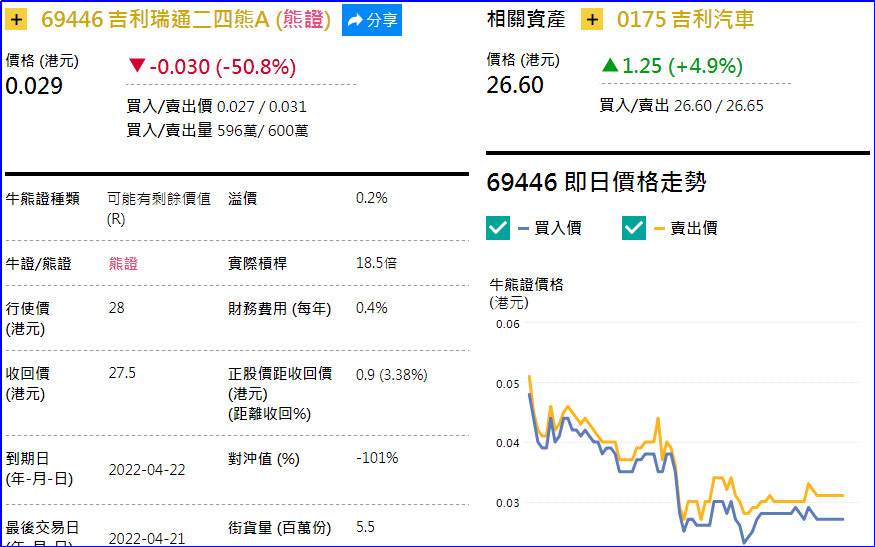Viewport: 875px width, 547px height.
Task: Toggle 賣出價 checkbox in chart legend
Action: [x=634, y=228]
